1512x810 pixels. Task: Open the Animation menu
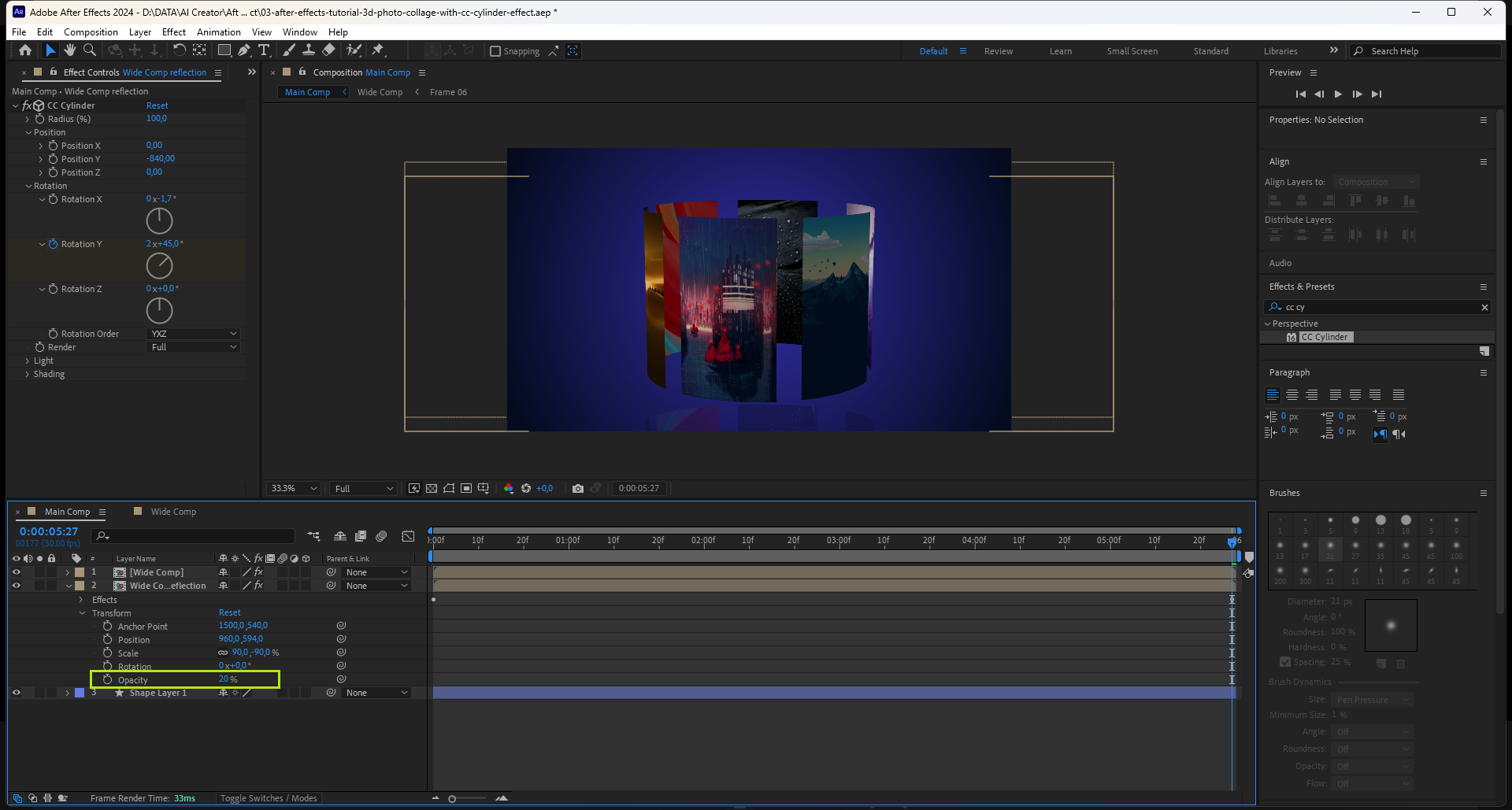coord(218,32)
